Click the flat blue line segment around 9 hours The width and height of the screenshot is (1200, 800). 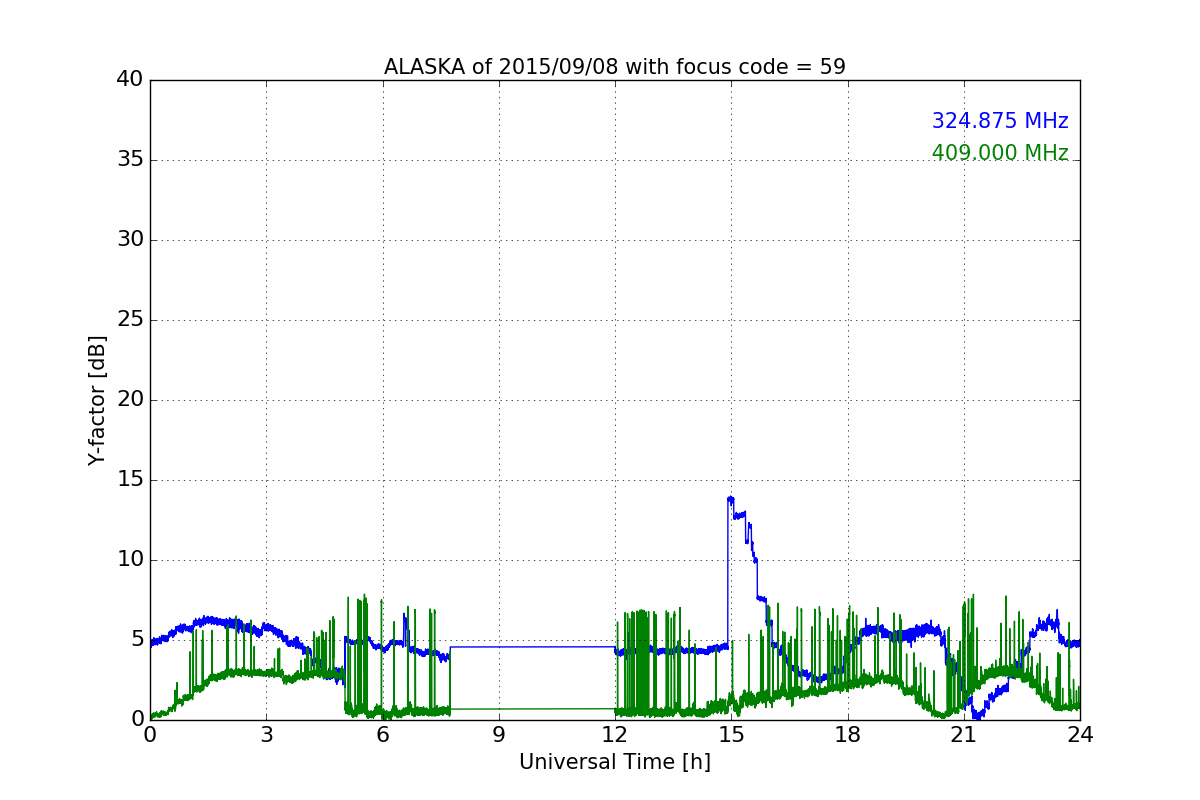pos(533,647)
